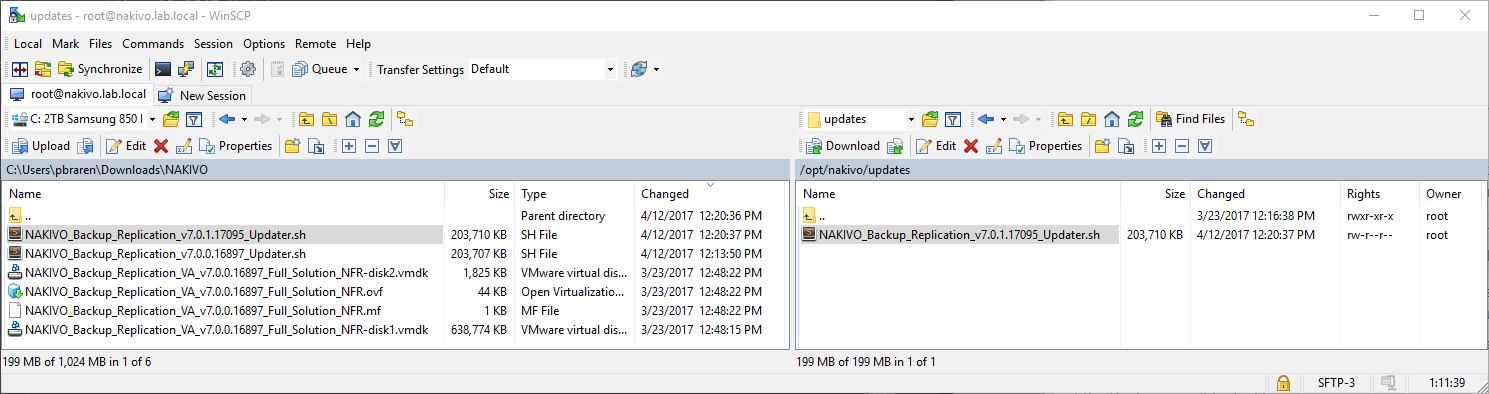Image resolution: width=1489 pixels, height=394 pixels.
Task: Go to local home directory icon
Action: click(x=352, y=119)
